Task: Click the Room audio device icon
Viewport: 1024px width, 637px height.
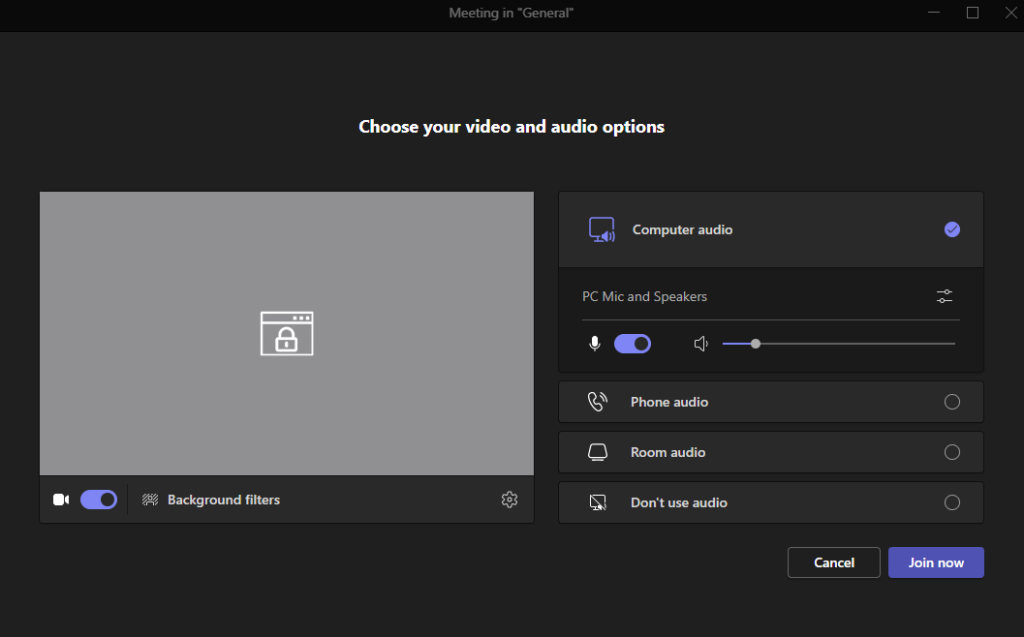Action: pos(598,452)
